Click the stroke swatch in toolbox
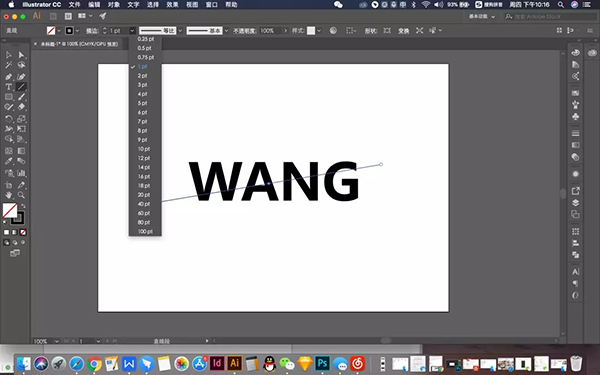 (18, 219)
